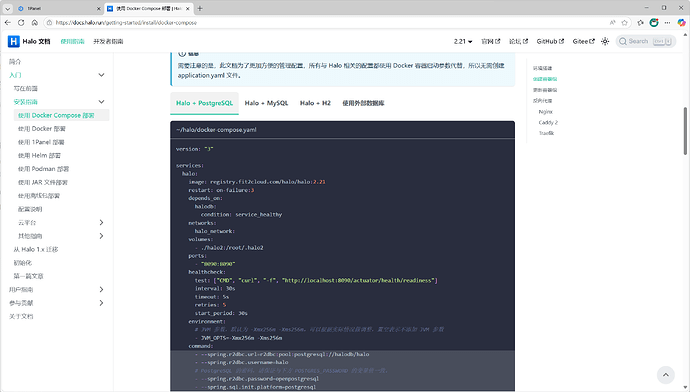The image size is (690, 392).
Task: Open the Copilot icon in browser toolbar
Action: point(681,22)
